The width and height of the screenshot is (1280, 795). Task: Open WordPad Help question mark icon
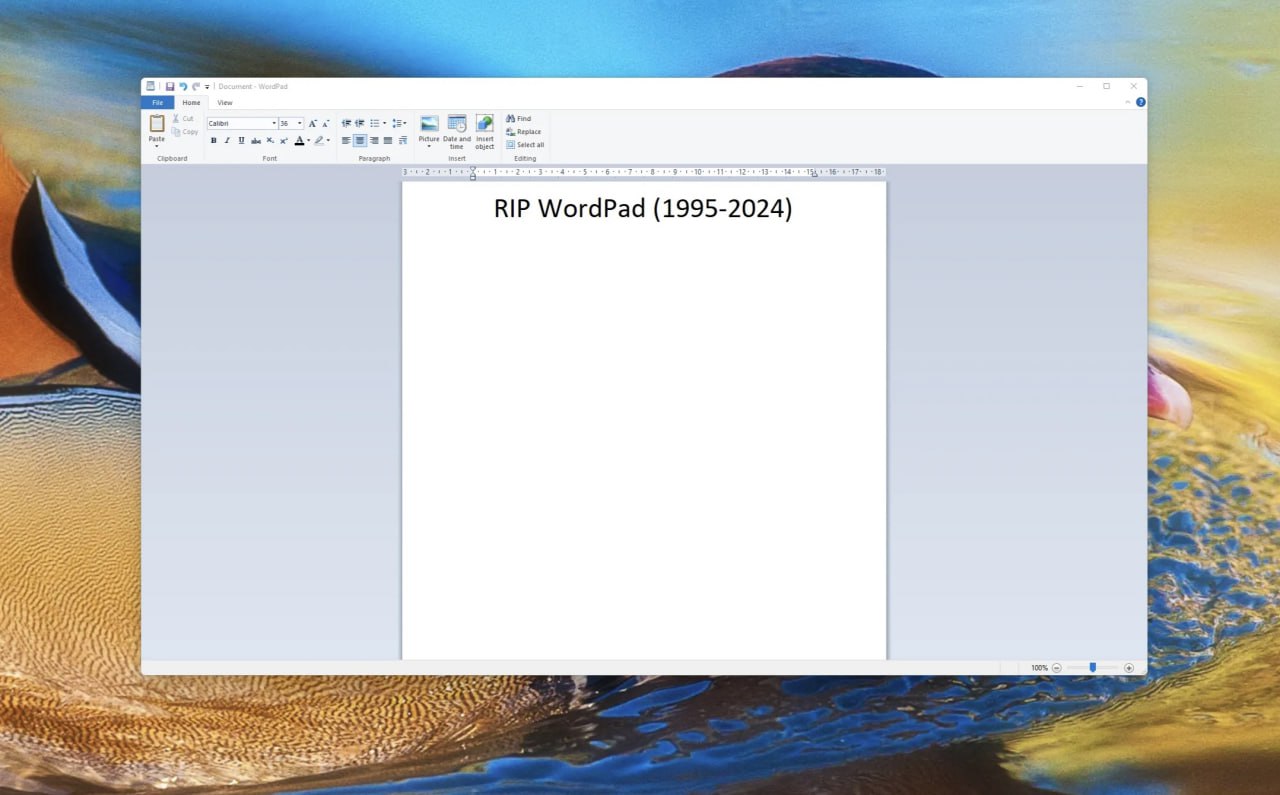click(1141, 102)
